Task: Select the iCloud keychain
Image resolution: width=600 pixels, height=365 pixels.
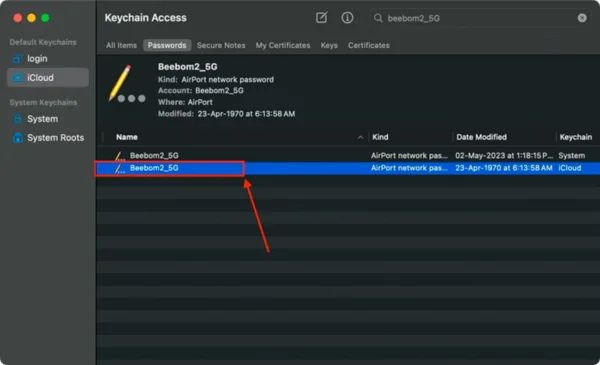Action: pos(47,78)
